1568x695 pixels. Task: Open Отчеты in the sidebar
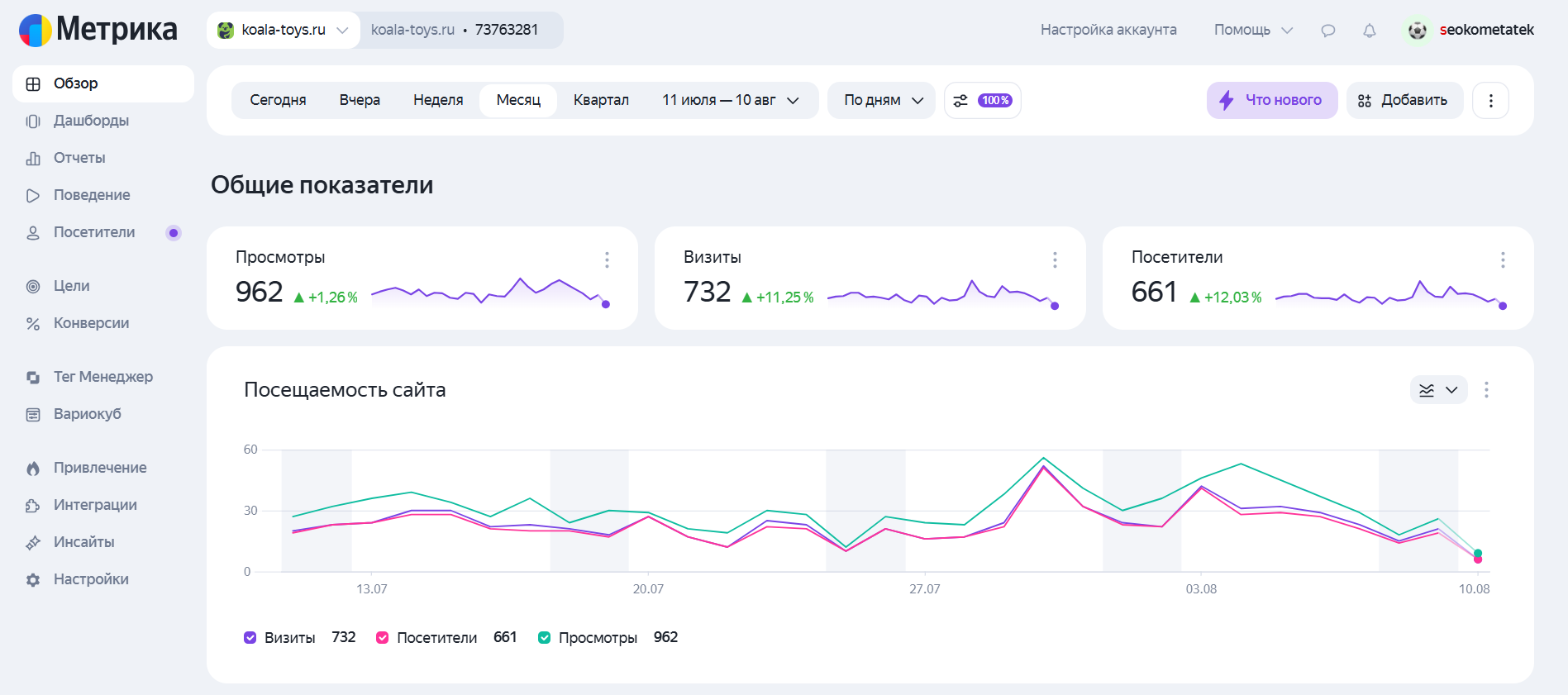(x=79, y=158)
